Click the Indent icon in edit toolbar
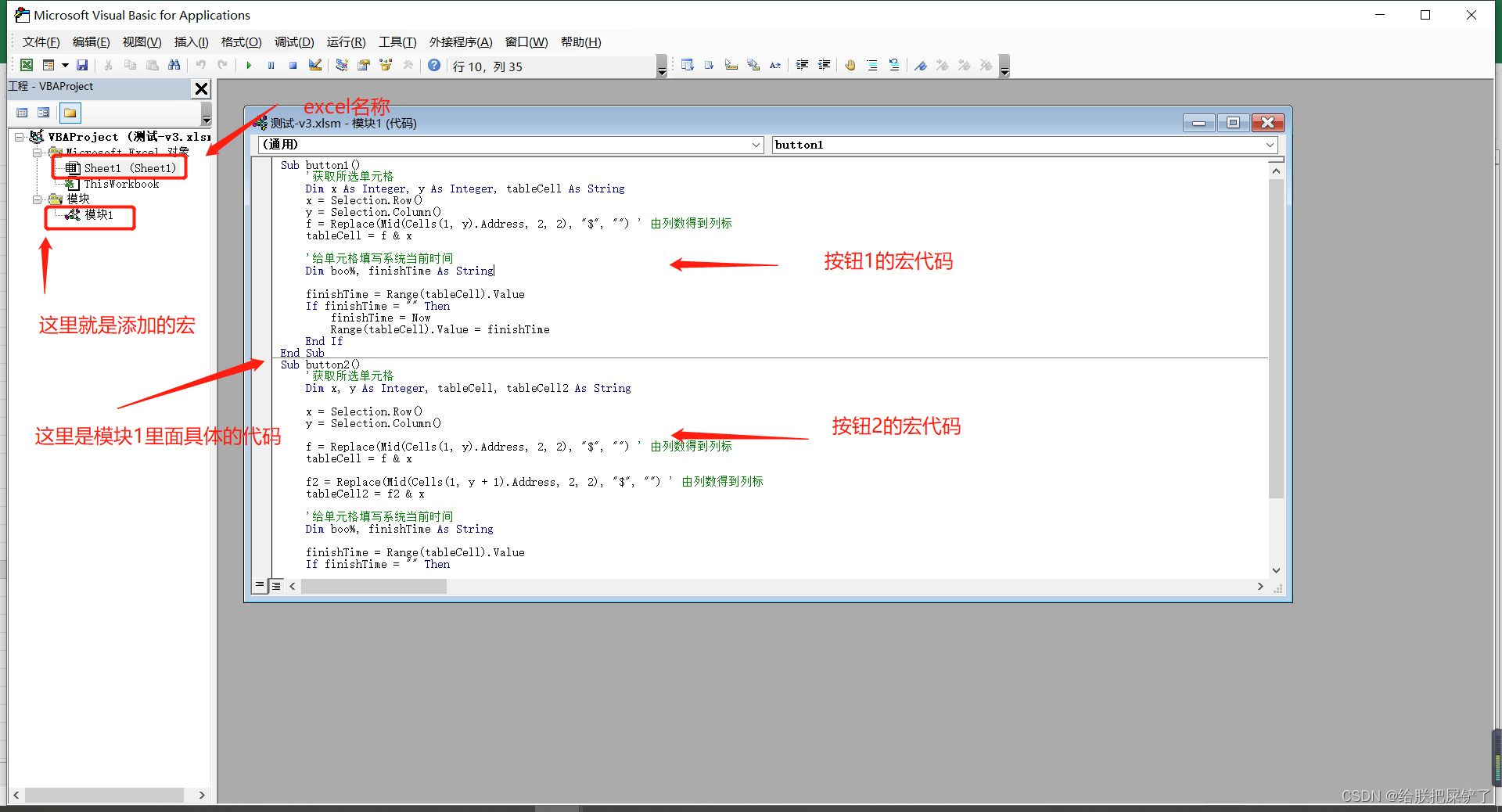Viewport: 1502px width, 812px height. [802, 66]
